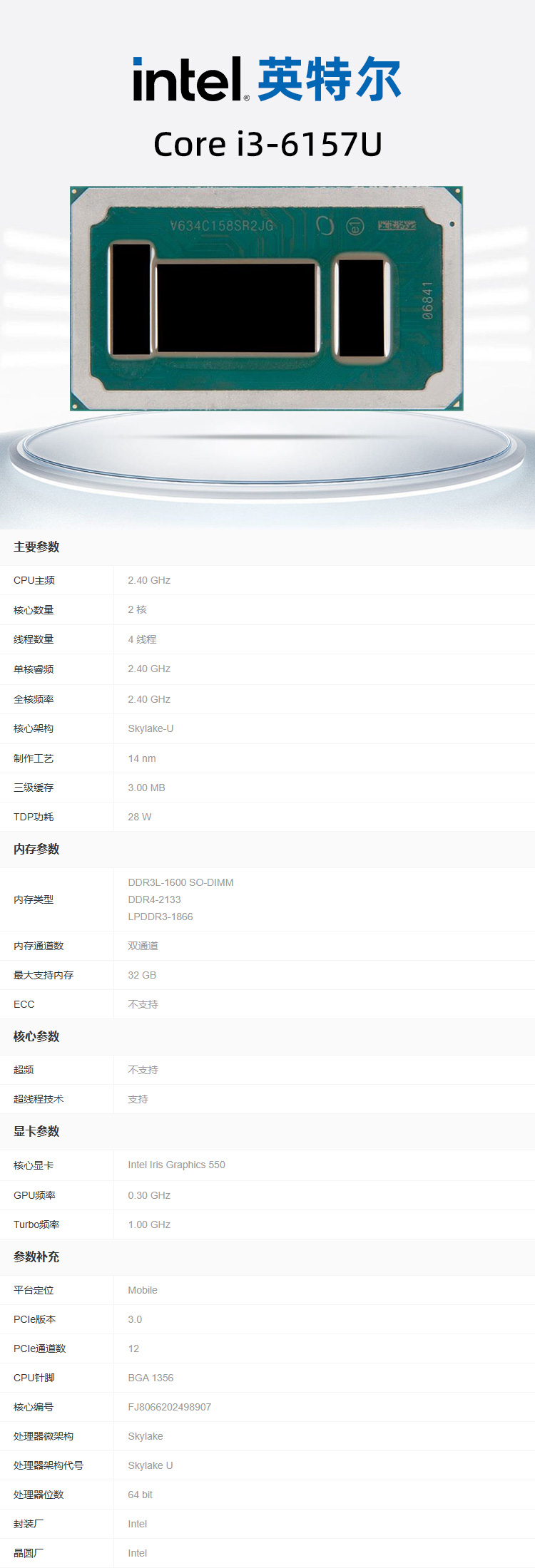Click the 64 bit value

tap(140, 1495)
